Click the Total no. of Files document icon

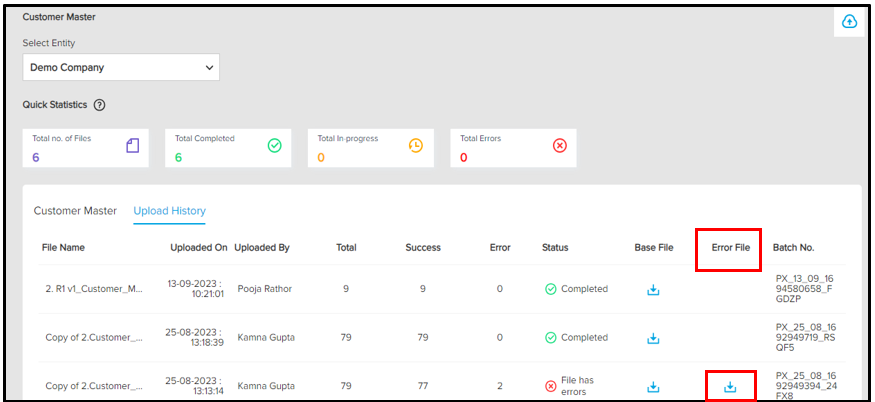132,146
